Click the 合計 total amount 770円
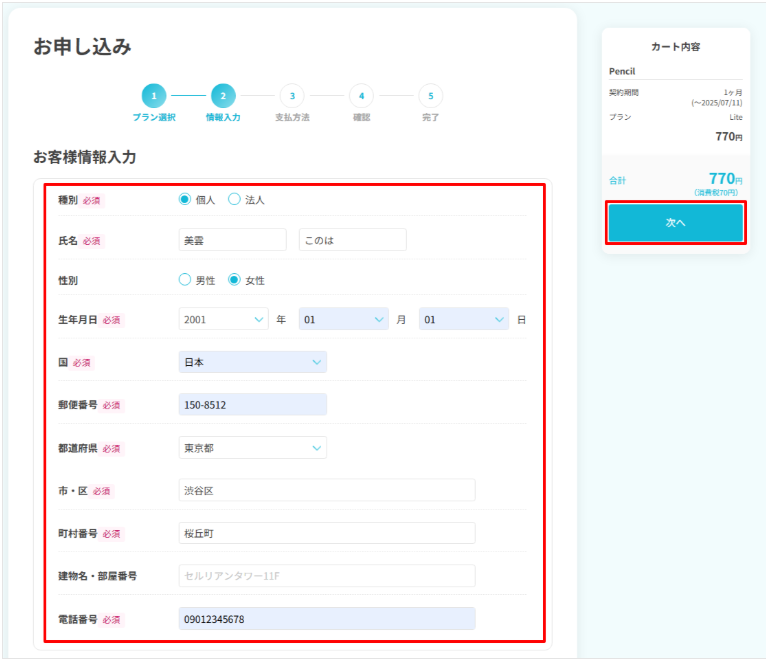 [726, 179]
